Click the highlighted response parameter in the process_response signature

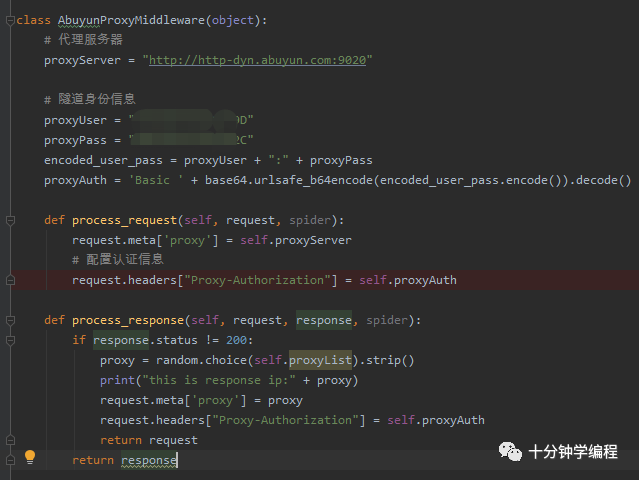tap(324, 321)
